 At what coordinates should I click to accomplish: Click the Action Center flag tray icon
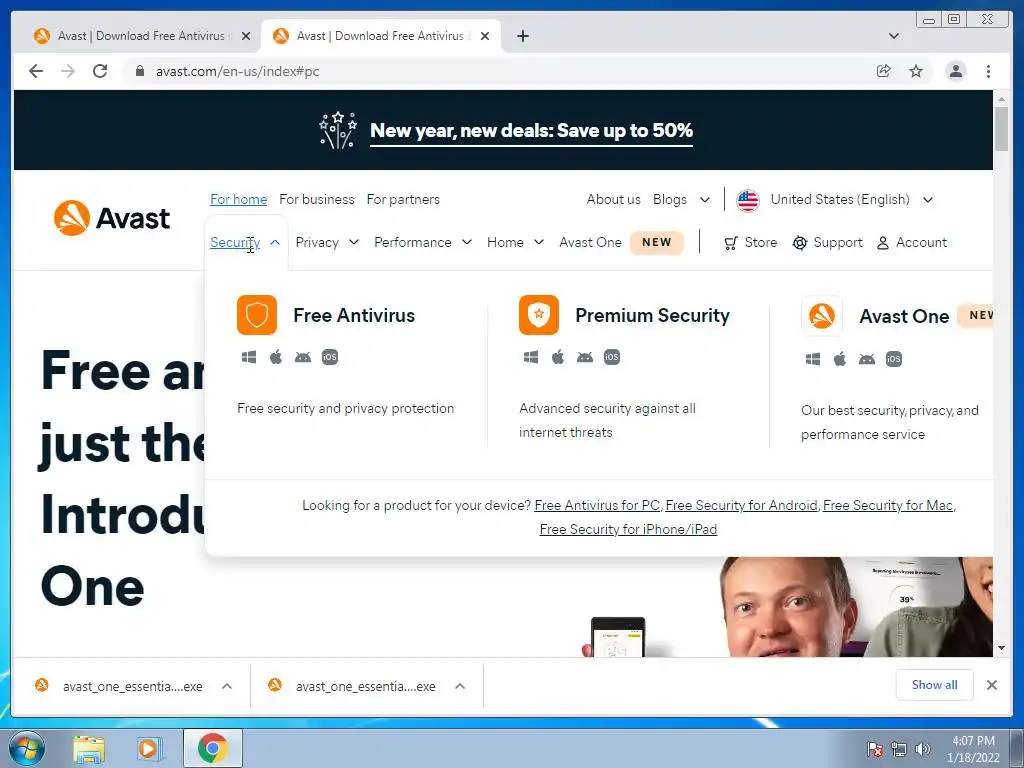pyautogui.click(x=874, y=749)
